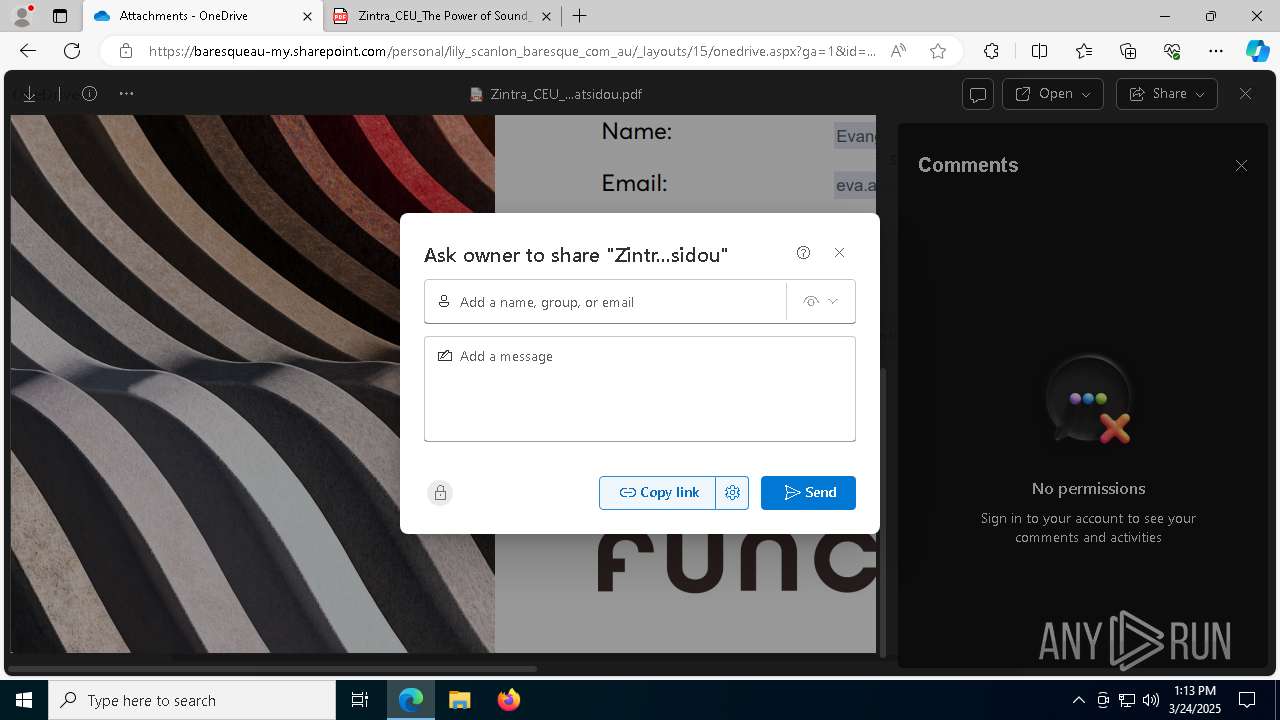Viewport: 1280px width, 720px height.
Task: Close the Zintra_CEU PDF tab
Action: pos(546,16)
